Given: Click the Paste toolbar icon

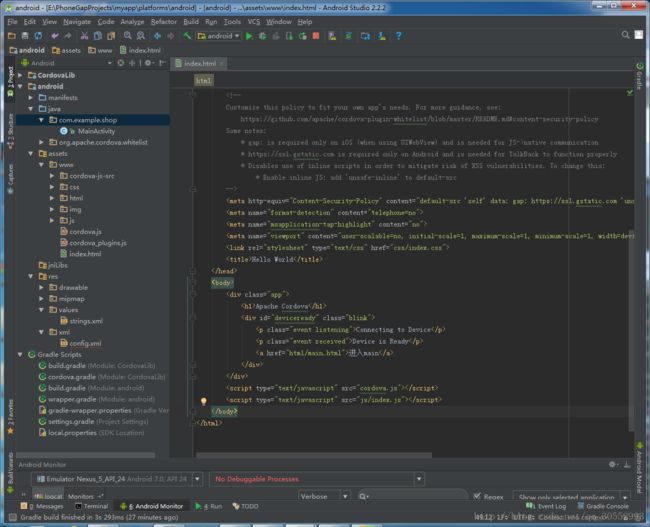Looking at the screenshot, I should (111, 36).
